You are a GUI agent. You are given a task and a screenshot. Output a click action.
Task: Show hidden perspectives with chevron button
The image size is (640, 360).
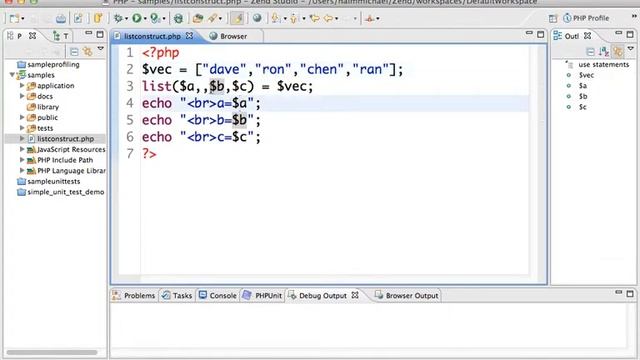634,16
